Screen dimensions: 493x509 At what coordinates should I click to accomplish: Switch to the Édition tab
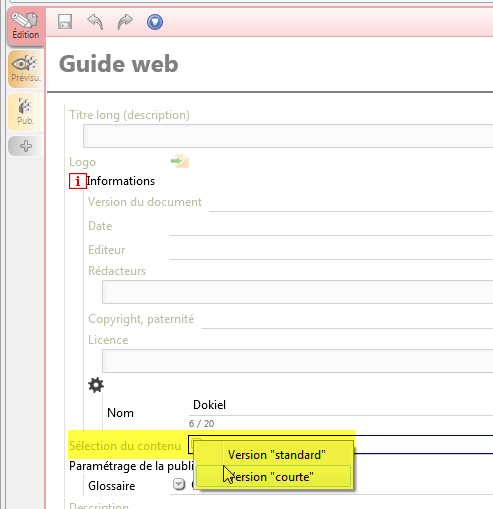pos(26,26)
